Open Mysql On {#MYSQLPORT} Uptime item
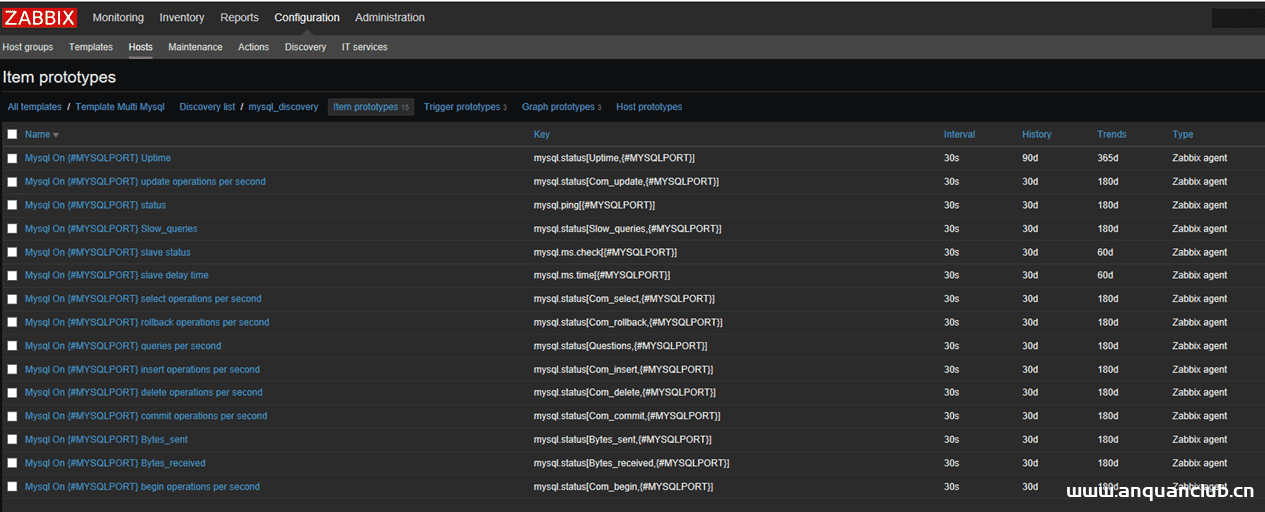The height and width of the screenshot is (512, 1265). click(98, 158)
